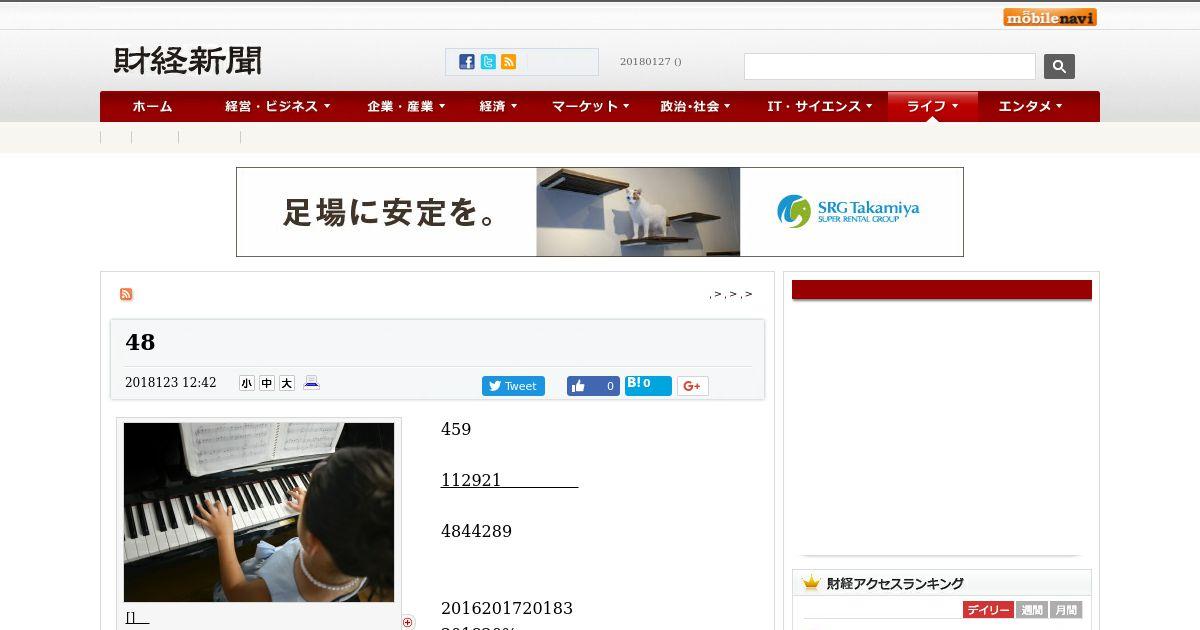Open the Twitter icon in the header
1200x630 pixels.
(x=488, y=62)
